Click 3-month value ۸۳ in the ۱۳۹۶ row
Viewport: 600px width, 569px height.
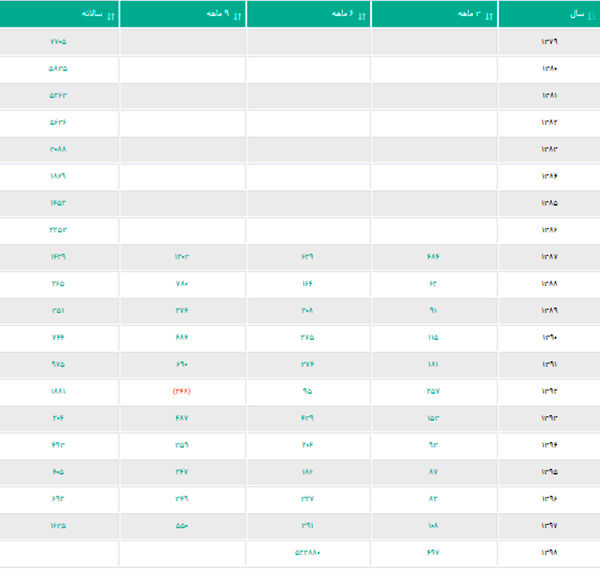pyautogui.click(x=433, y=499)
